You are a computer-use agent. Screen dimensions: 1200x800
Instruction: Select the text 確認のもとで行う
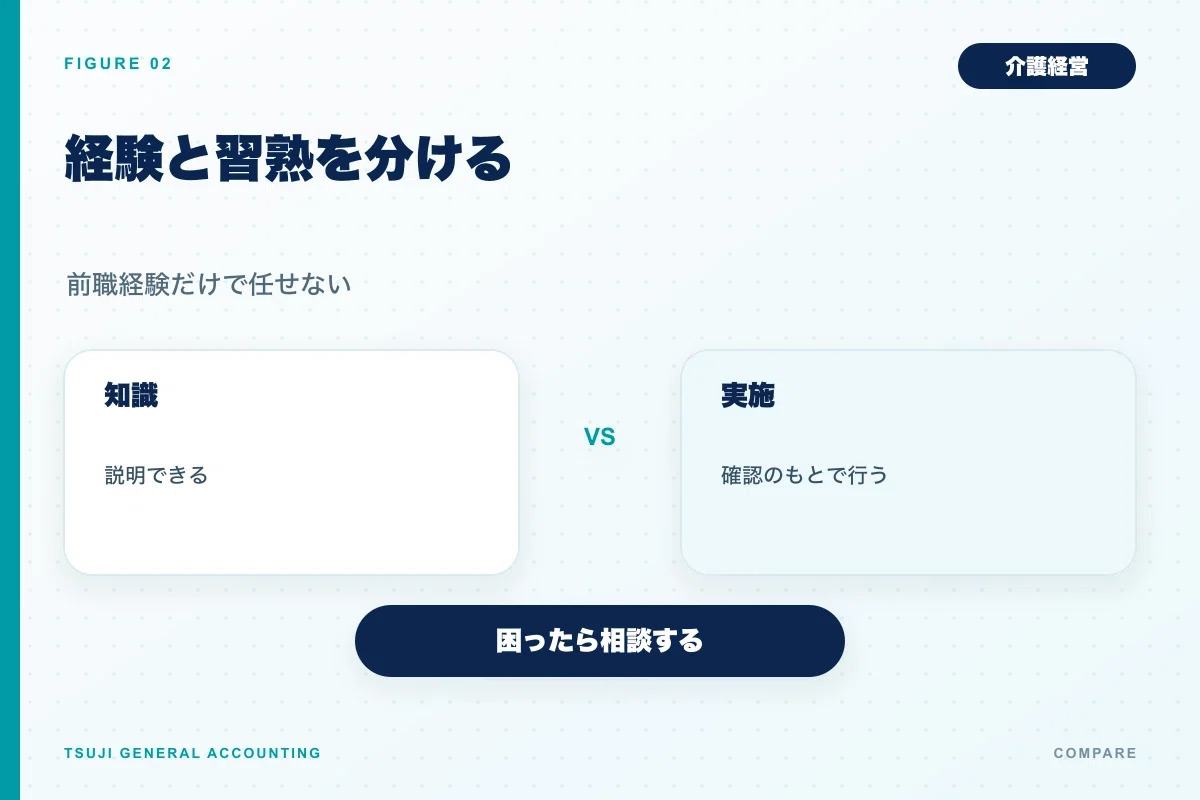[x=804, y=475]
